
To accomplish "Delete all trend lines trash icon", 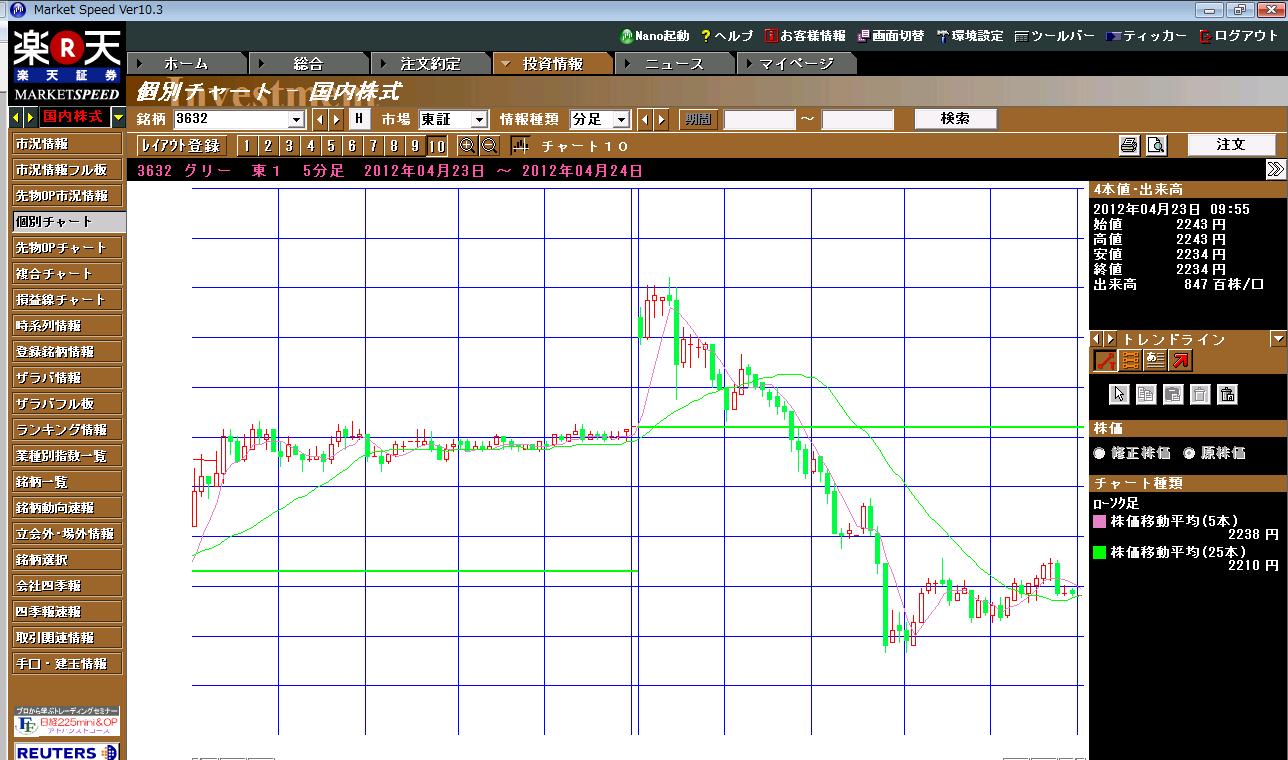I will click(x=1227, y=394).
